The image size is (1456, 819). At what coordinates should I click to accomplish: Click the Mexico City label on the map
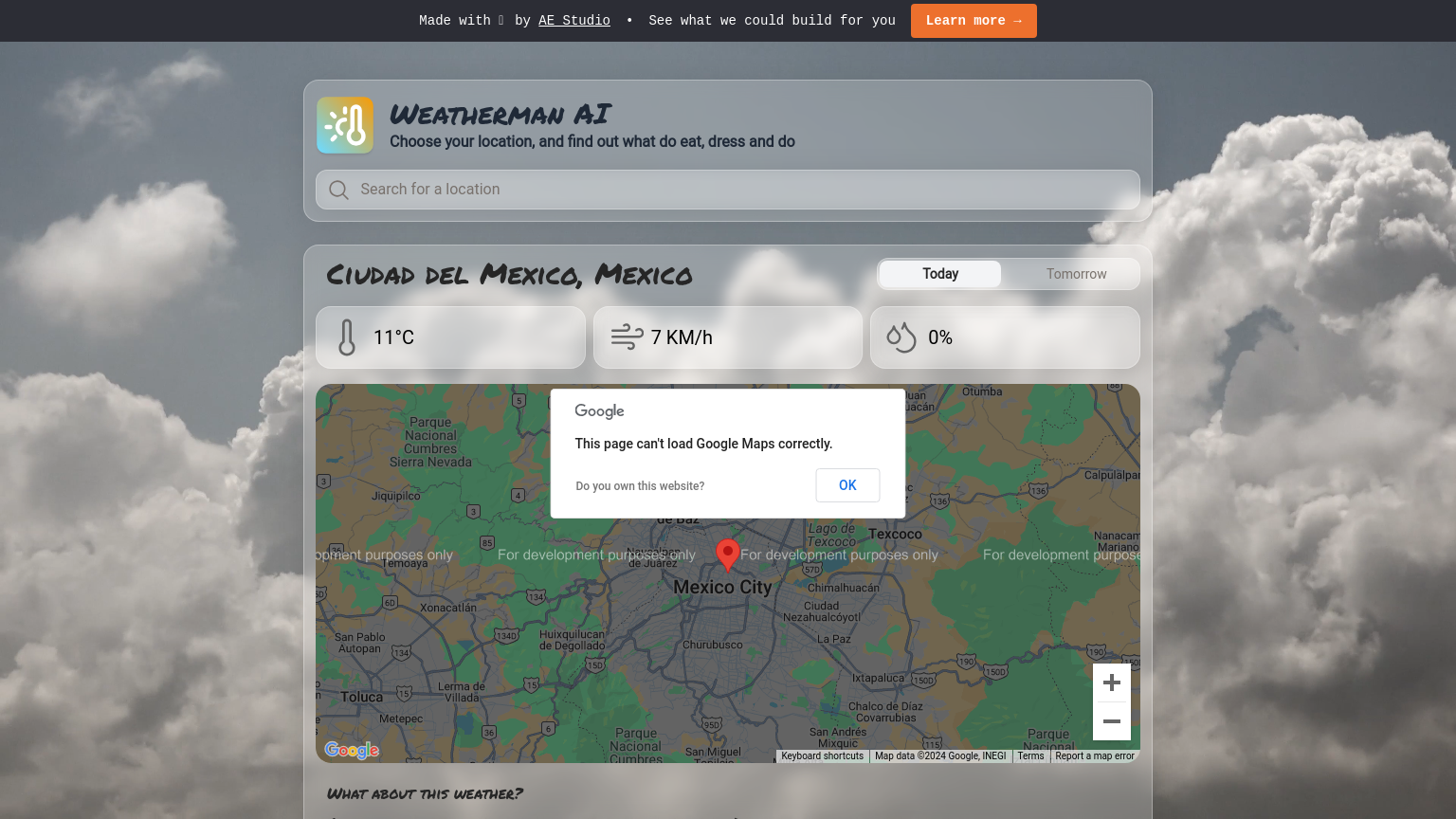(x=722, y=586)
